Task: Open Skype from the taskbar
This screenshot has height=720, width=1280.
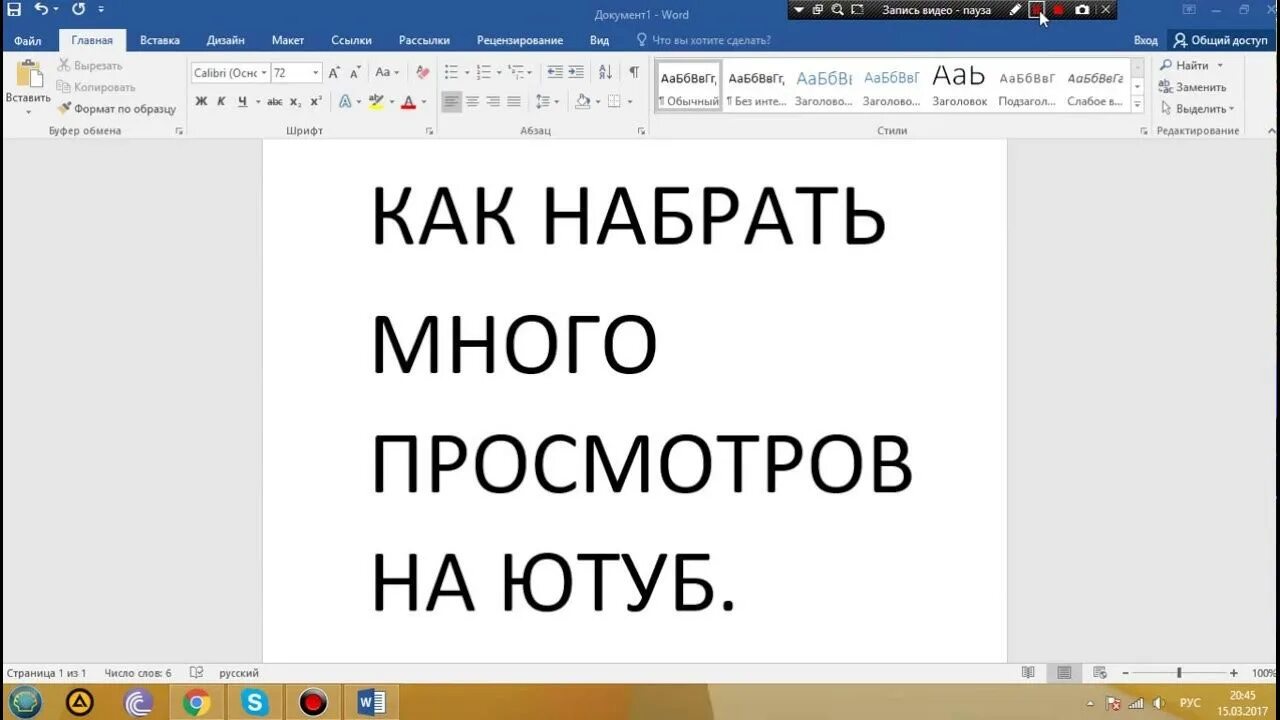Action: pyautogui.click(x=255, y=703)
